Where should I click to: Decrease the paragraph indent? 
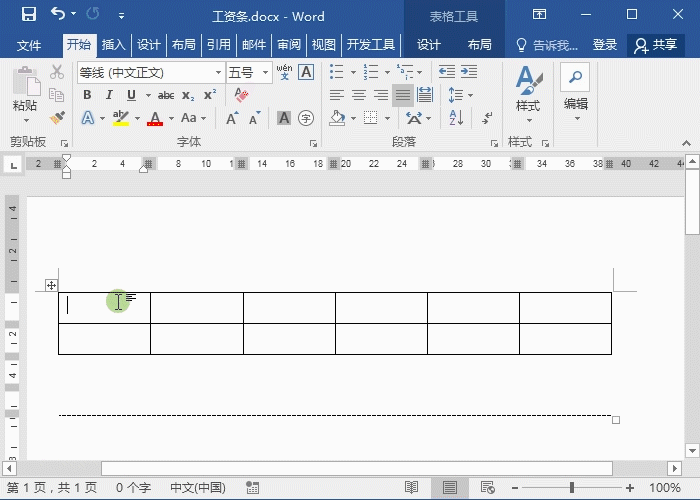[446, 72]
